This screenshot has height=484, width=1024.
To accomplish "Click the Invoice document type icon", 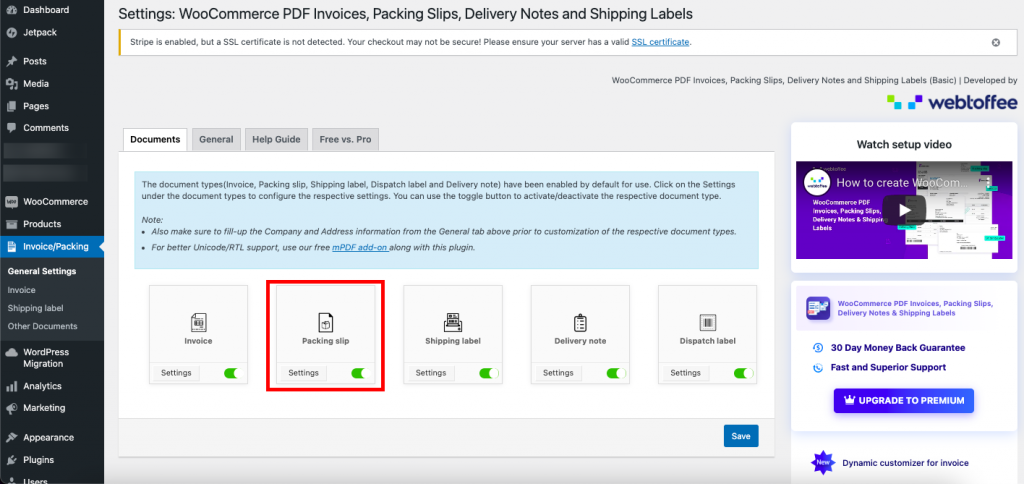I will point(198,322).
